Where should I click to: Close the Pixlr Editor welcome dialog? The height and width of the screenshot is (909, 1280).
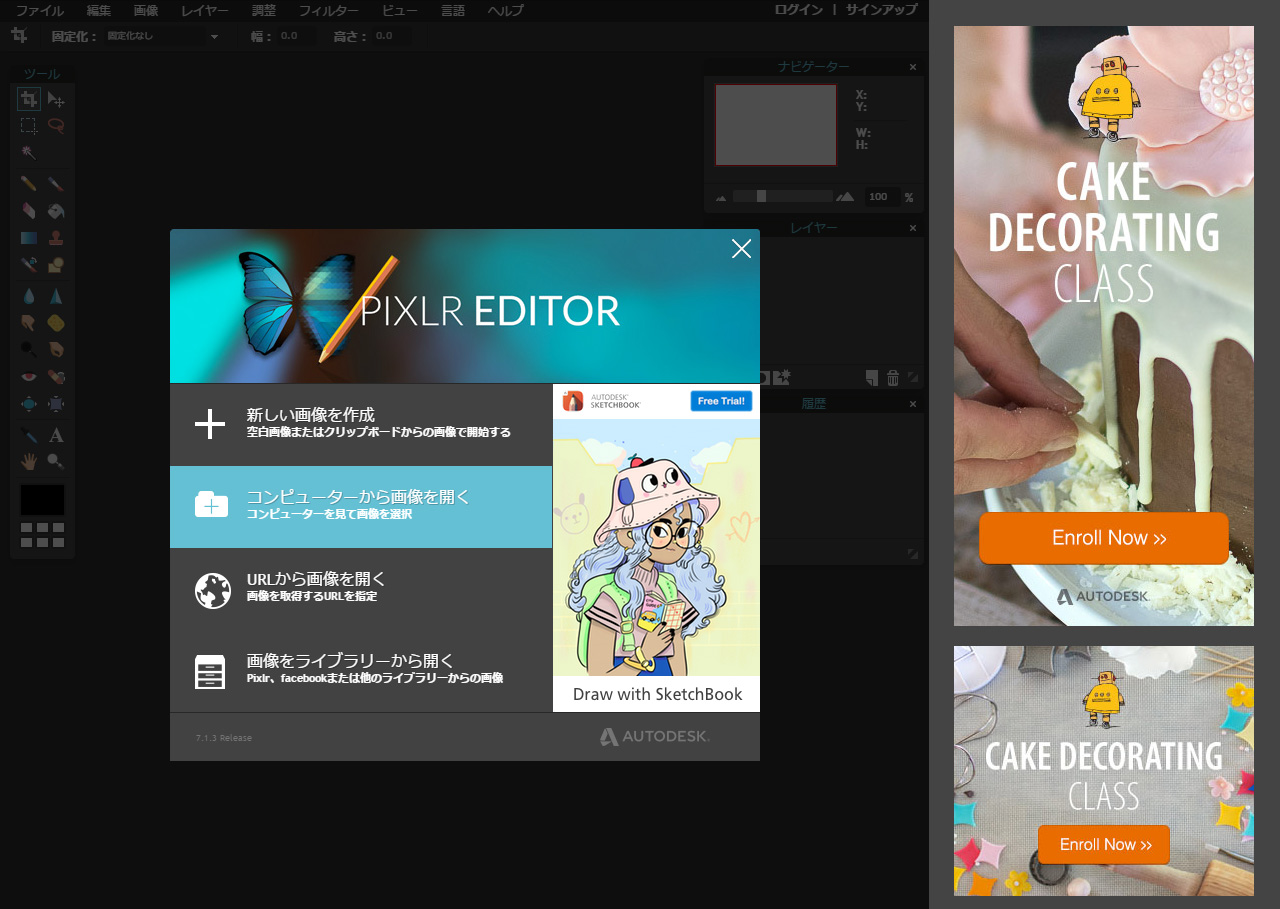[x=741, y=249]
